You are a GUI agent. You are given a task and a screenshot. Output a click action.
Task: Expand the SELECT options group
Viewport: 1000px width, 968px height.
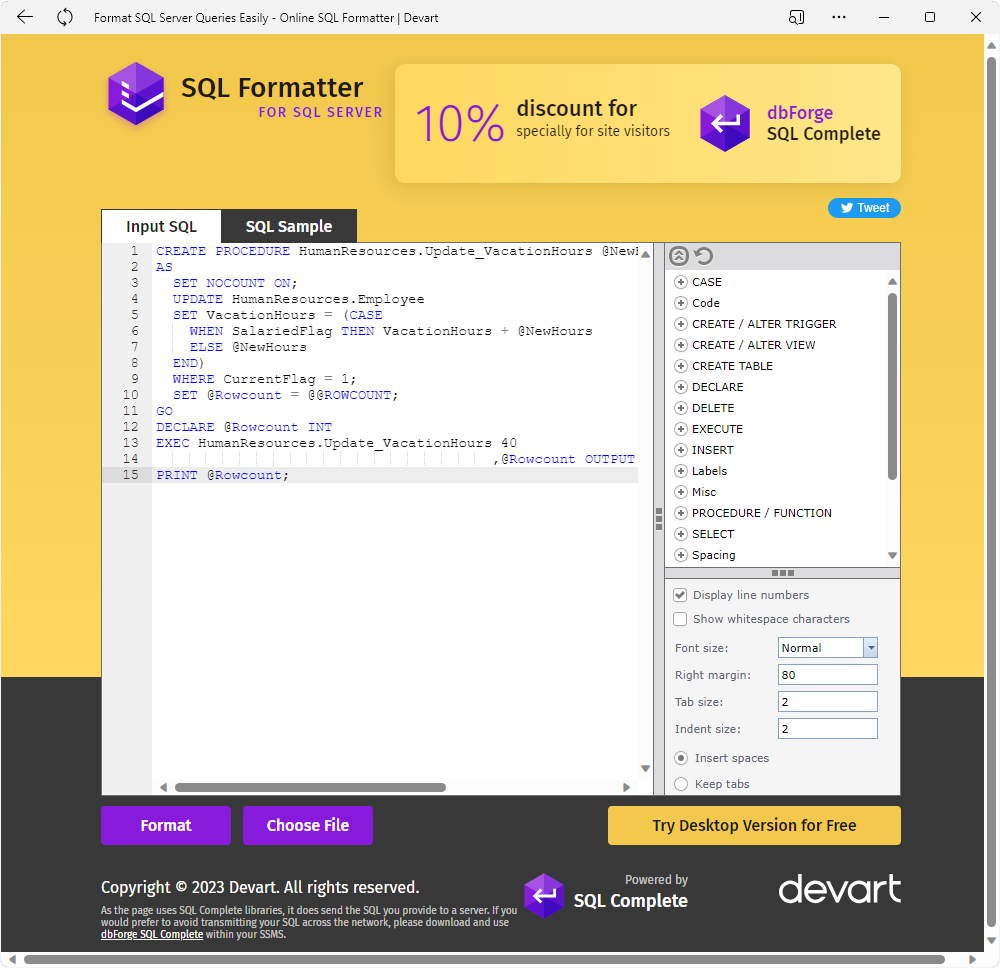point(681,534)
